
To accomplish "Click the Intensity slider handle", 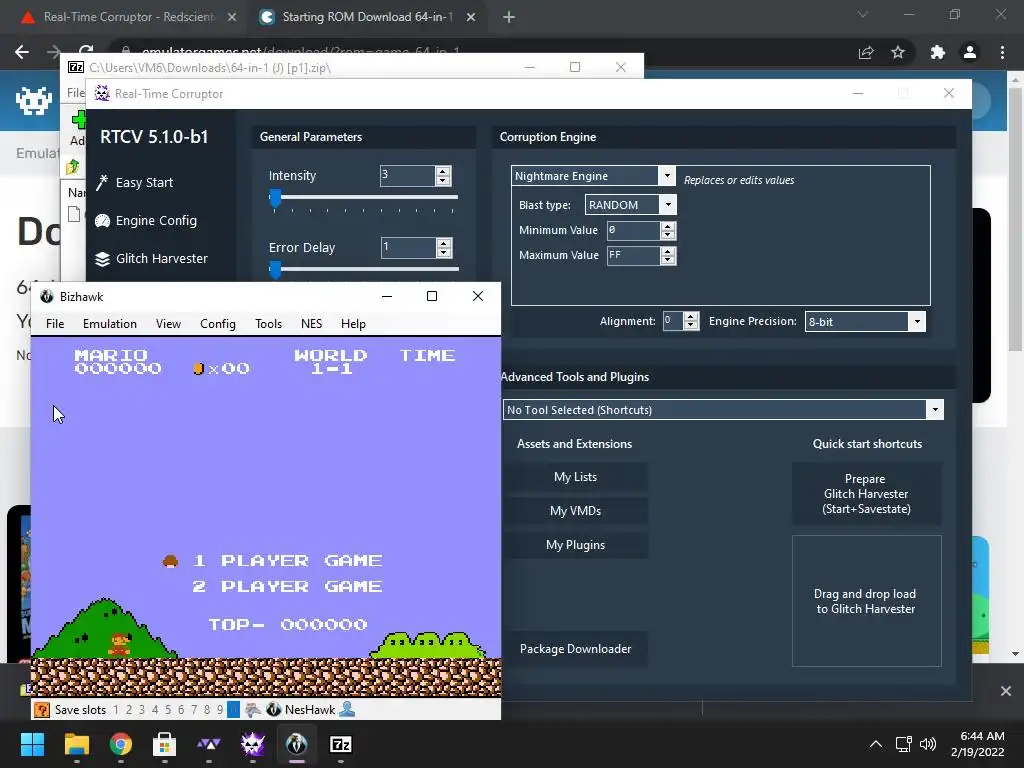I will click(276, 197).
